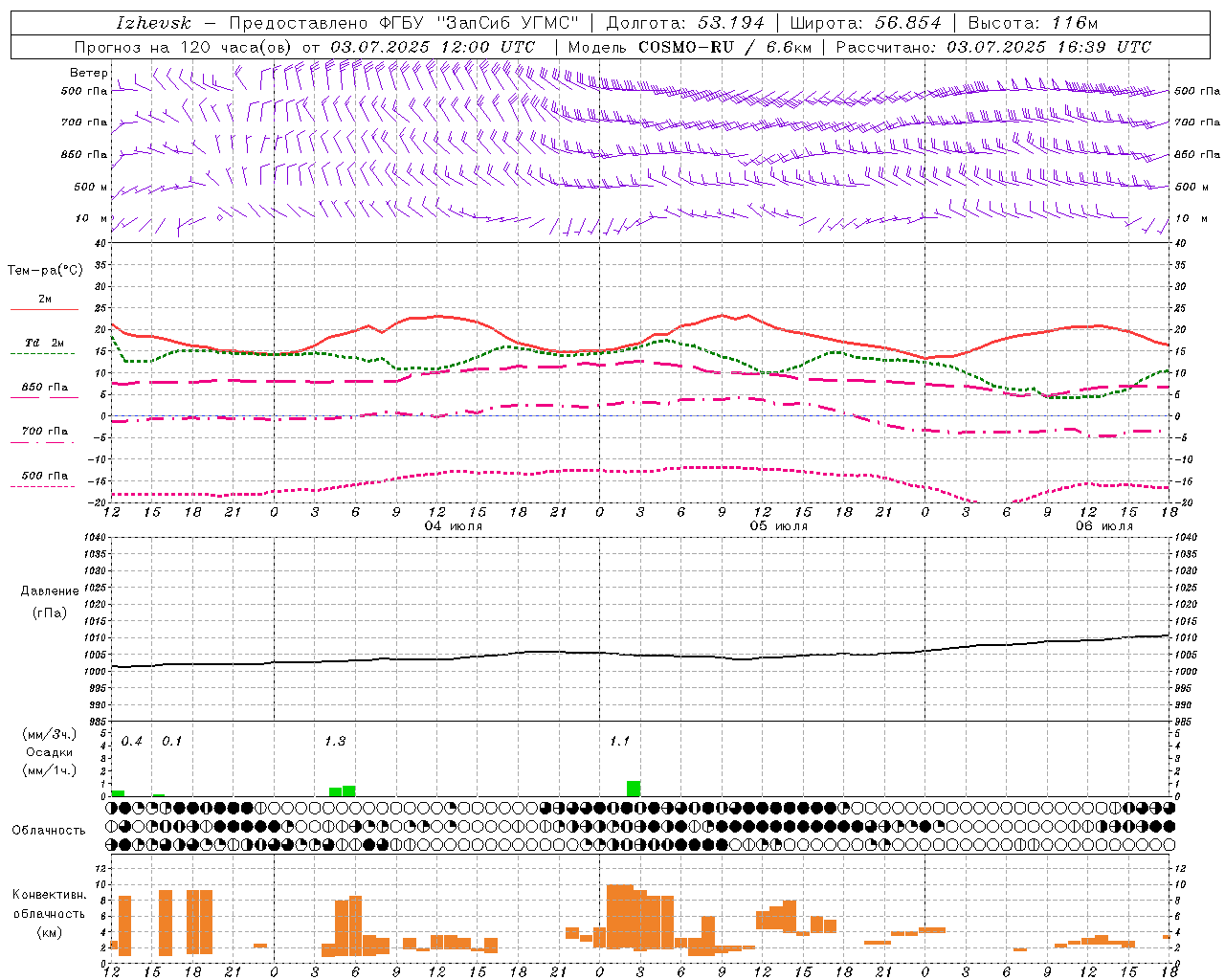Select the 1.1 precipitation total value
Screen dimensions: 1225x980
619,742
